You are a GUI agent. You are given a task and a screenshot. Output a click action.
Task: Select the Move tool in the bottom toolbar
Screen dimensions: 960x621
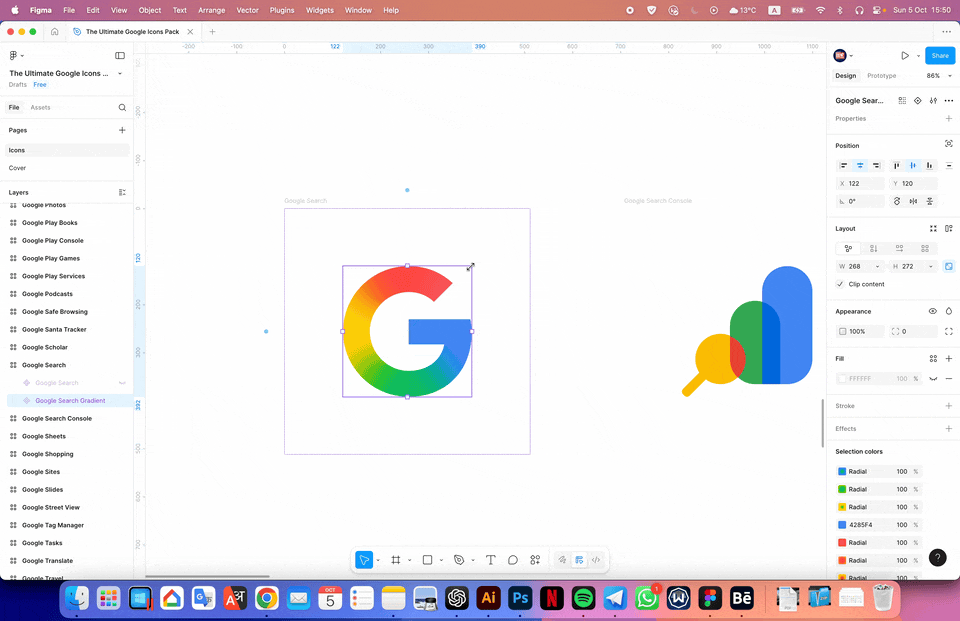pyautogui.click(x=364, y=560)
